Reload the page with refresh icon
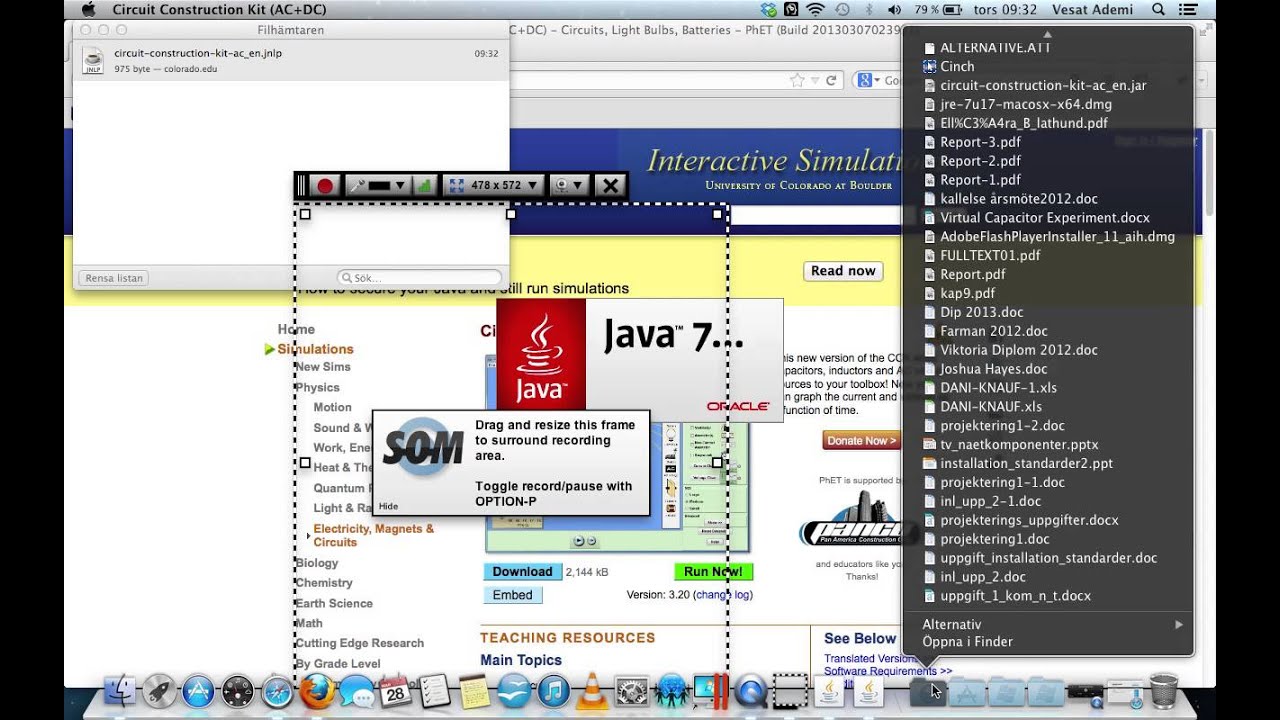This screenshot has width=1280, height=720. [x=831, y=80]
